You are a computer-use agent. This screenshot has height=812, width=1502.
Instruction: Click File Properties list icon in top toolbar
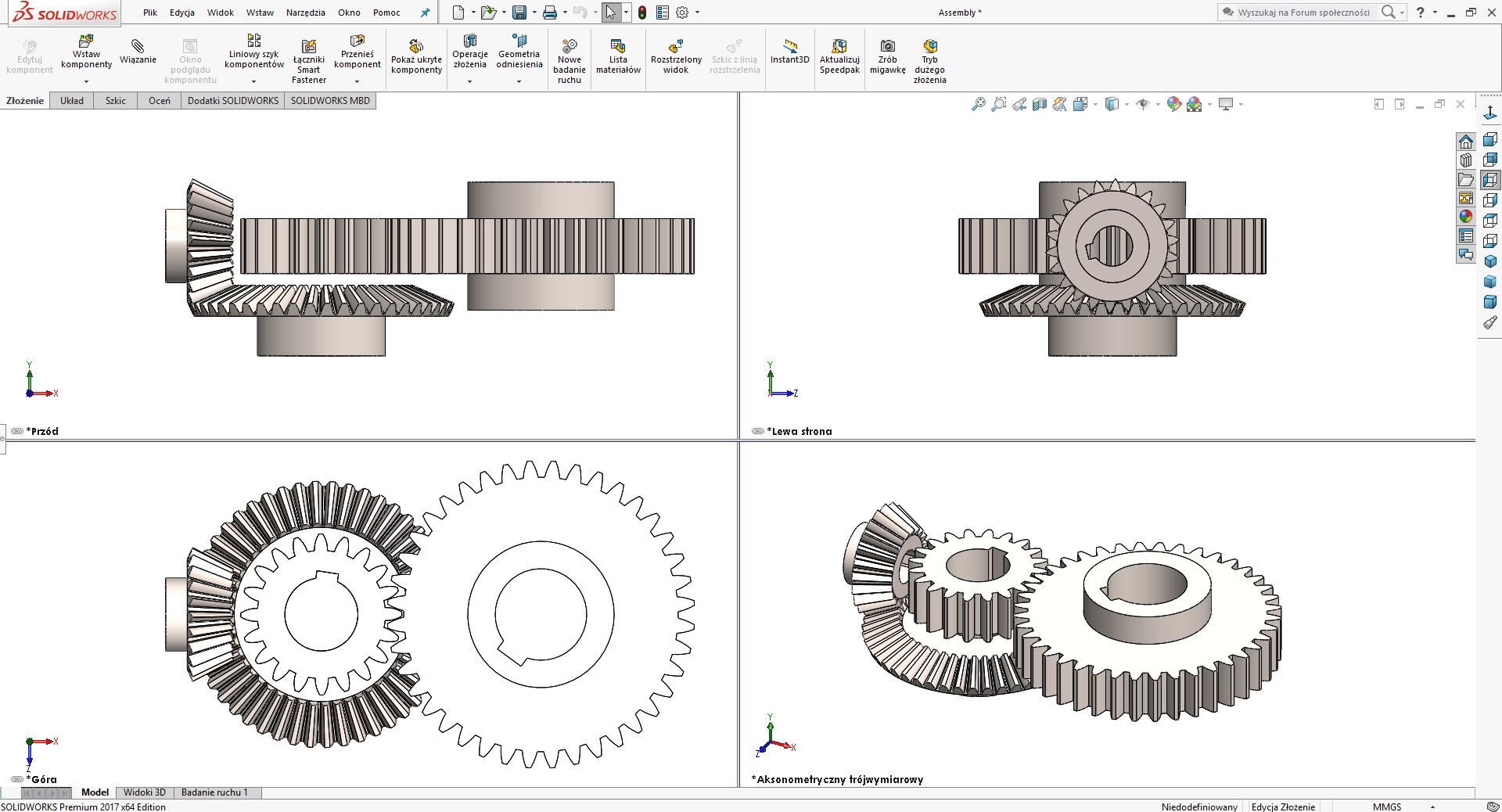663,13
